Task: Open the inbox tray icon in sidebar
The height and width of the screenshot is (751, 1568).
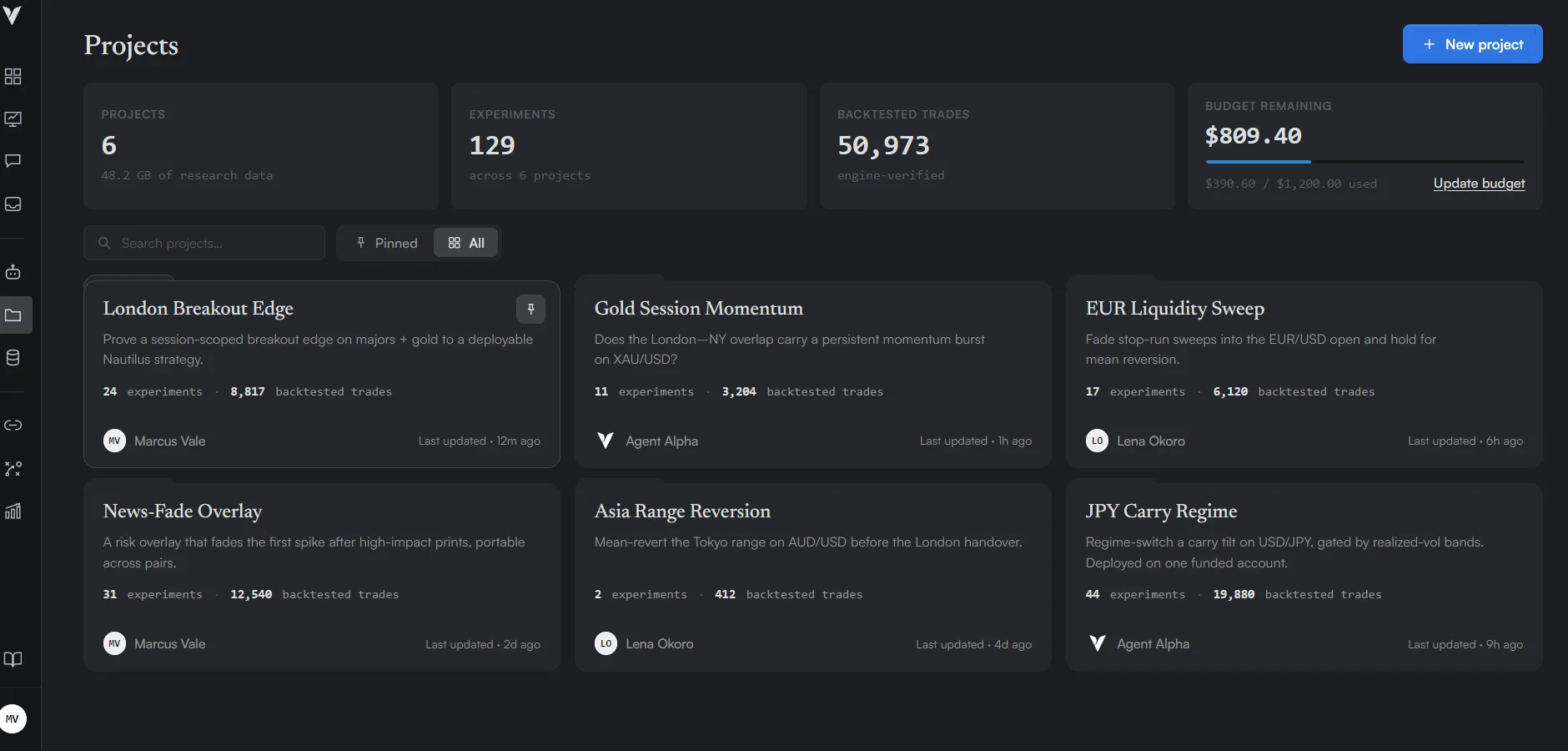Action: pyautogui.click(x=13, y=204)
